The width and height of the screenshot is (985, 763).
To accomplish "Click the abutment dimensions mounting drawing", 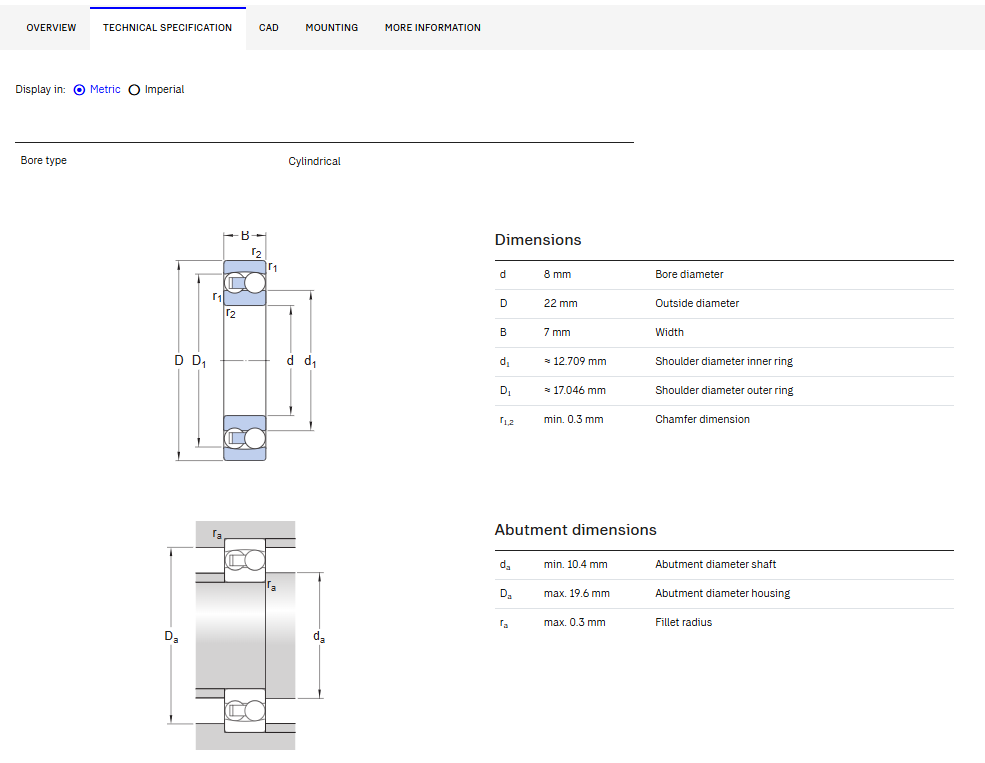I will [245, 635].
